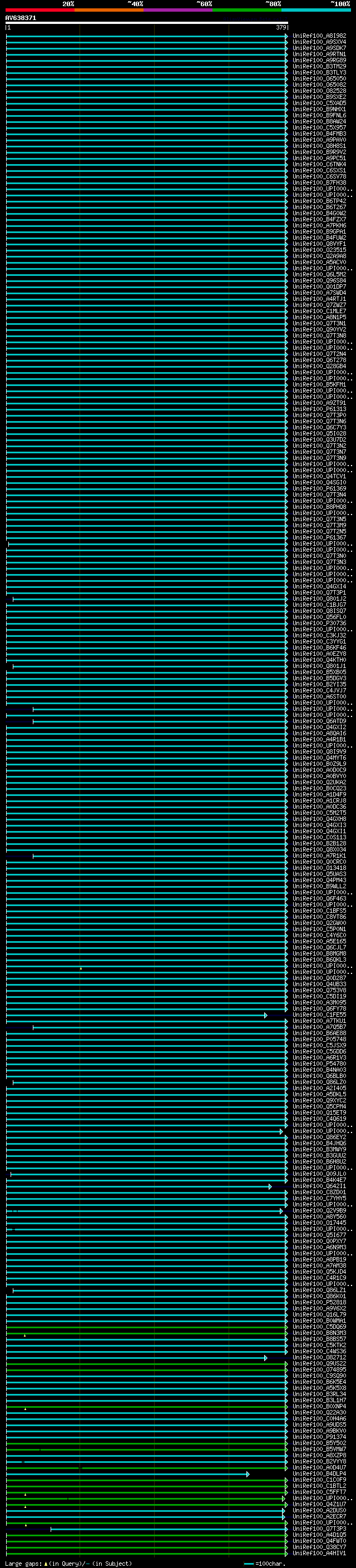Click the purple ~60% identity legend segment
This screenshot has height=1568, width=356.
(179, 10)
